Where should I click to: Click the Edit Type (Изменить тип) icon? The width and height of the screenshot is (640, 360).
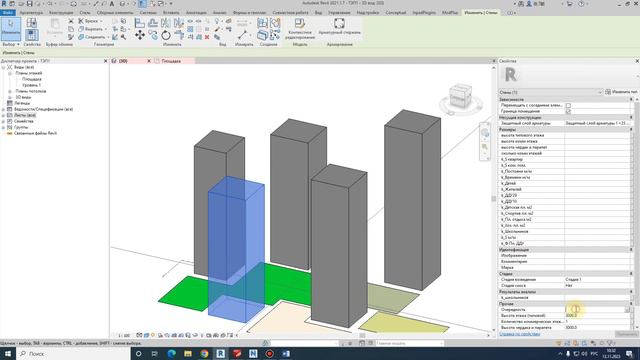click(x=608, y=92)
